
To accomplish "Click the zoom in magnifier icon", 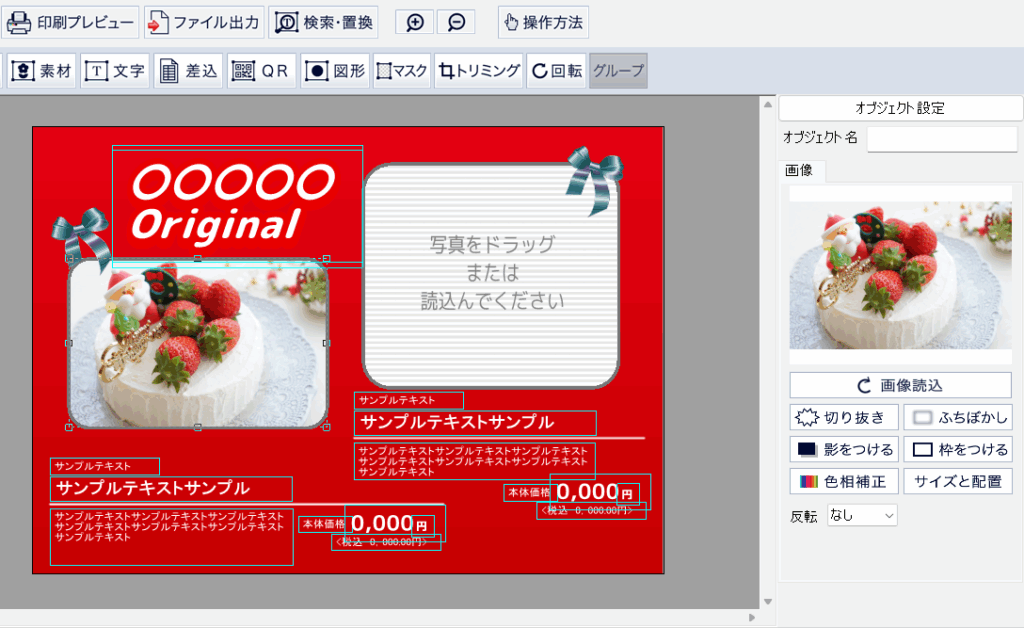I will (x=415, y=22).
